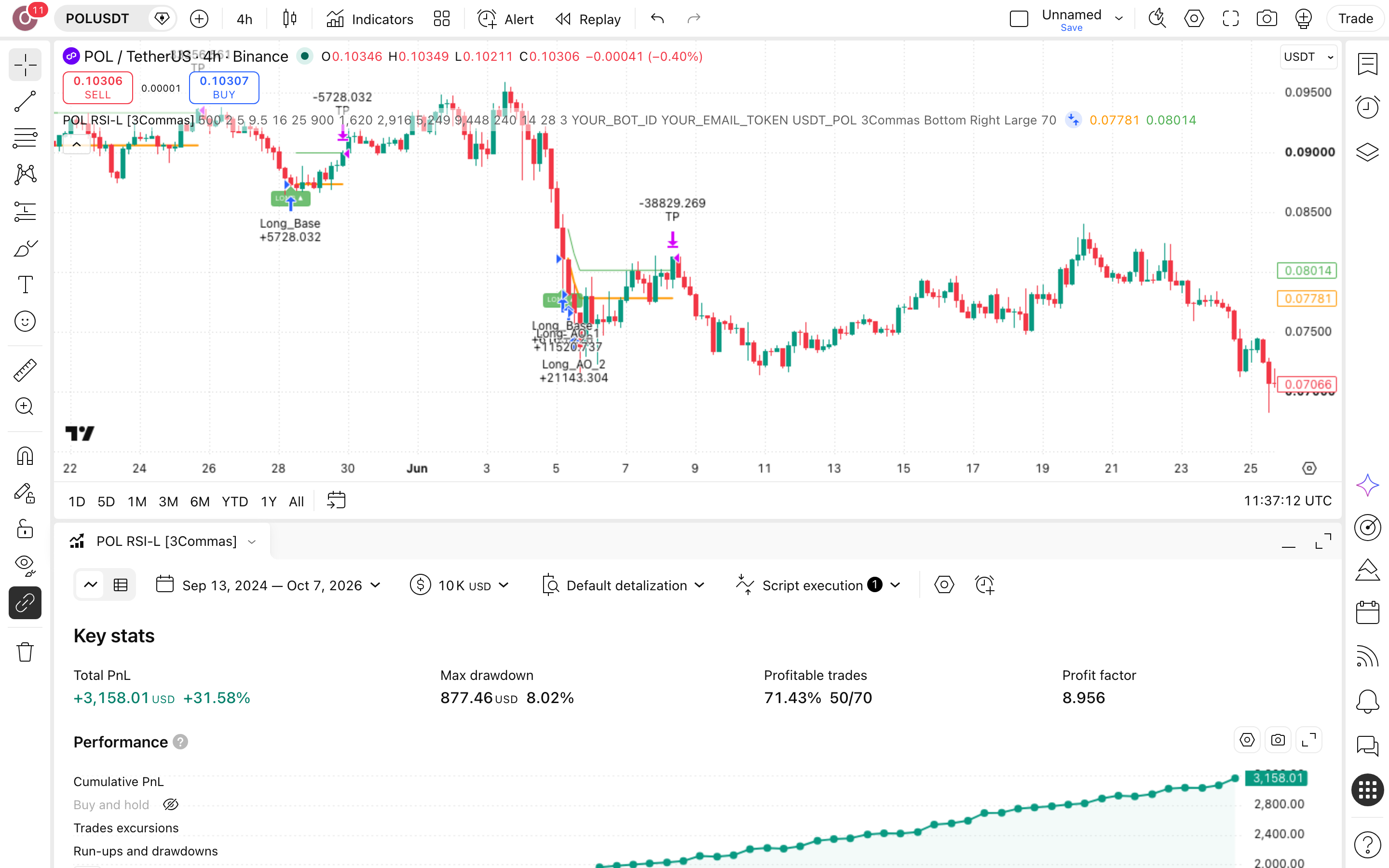Open the 10K USD capital dropdown

[x=459, y=585]
